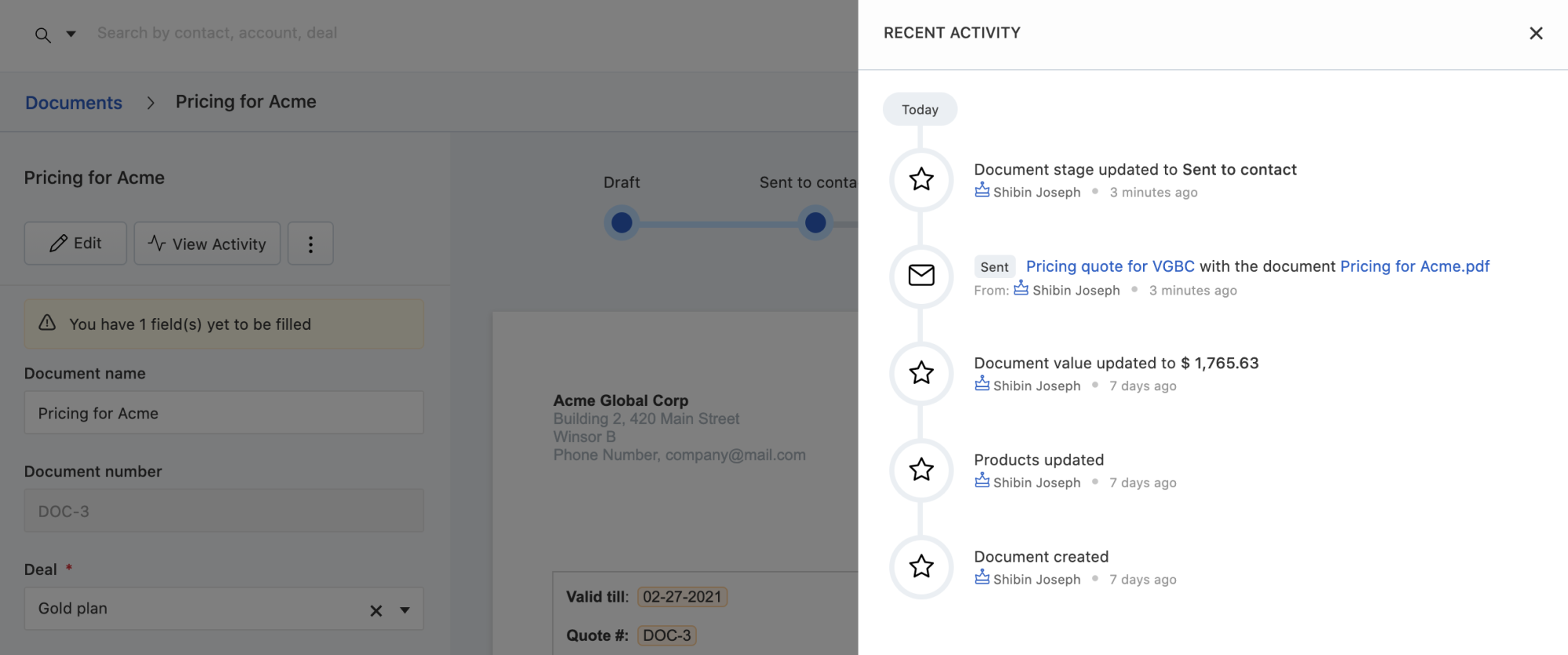This screenshot has height=655, width=1568.
Task: Click star icon for document stage update
Action: coord(921,179)
